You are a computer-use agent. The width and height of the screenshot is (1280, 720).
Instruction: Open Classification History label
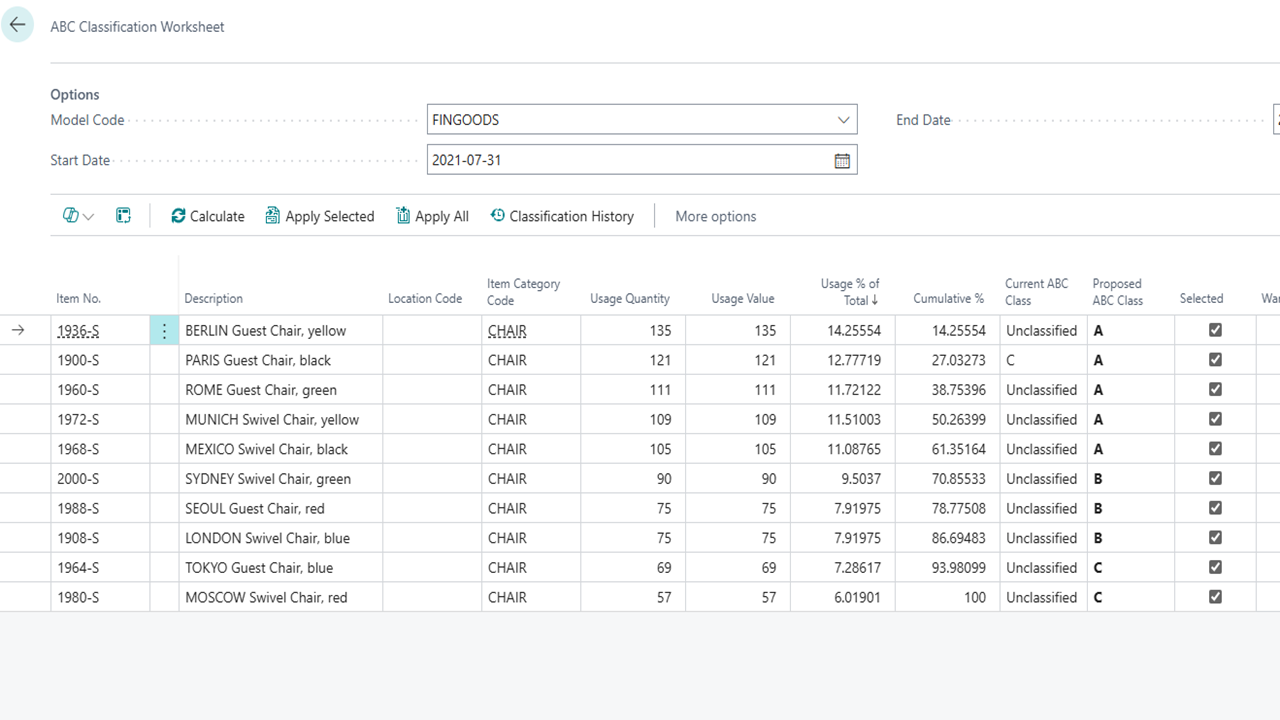pyautogui.click(x=571, y=216)
